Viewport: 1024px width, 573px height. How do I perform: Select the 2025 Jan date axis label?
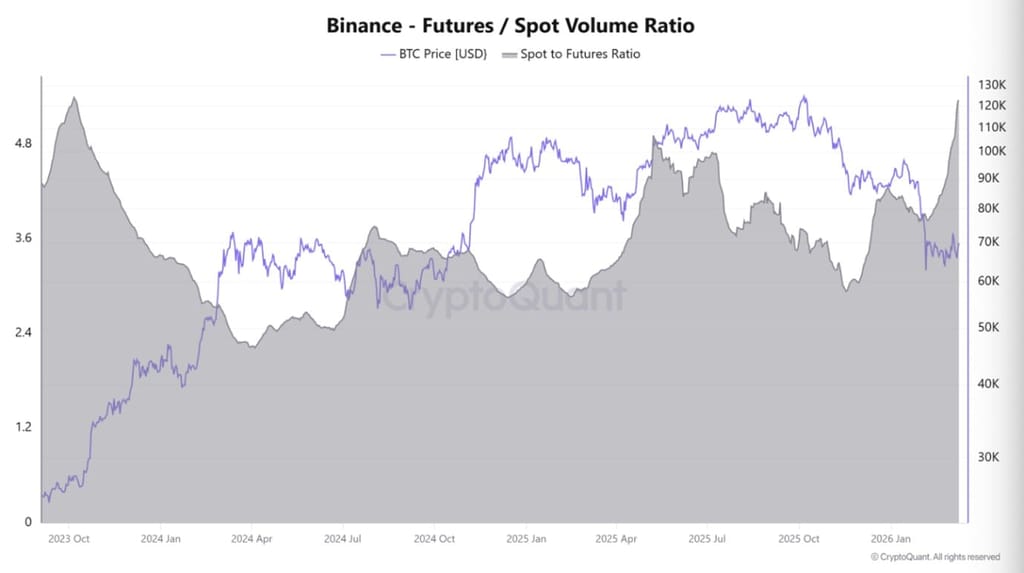click(x=526, y=539)
